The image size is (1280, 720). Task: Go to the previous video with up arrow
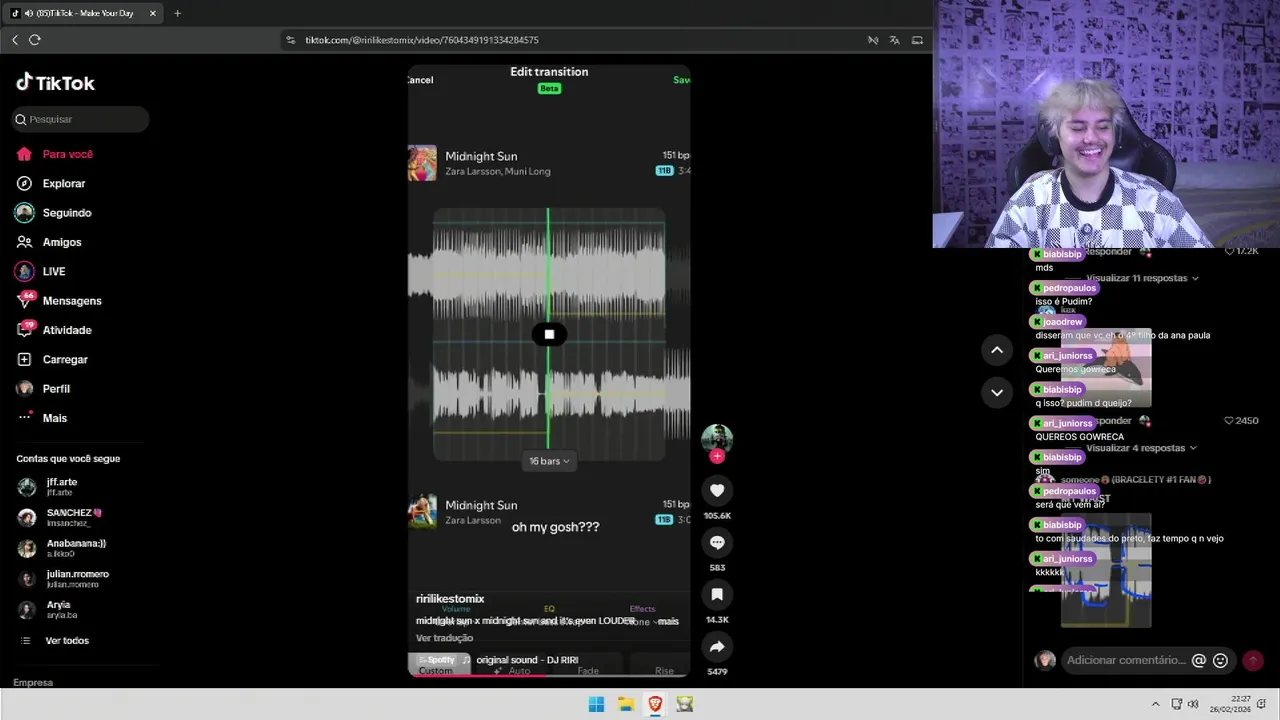pos(997,350)
